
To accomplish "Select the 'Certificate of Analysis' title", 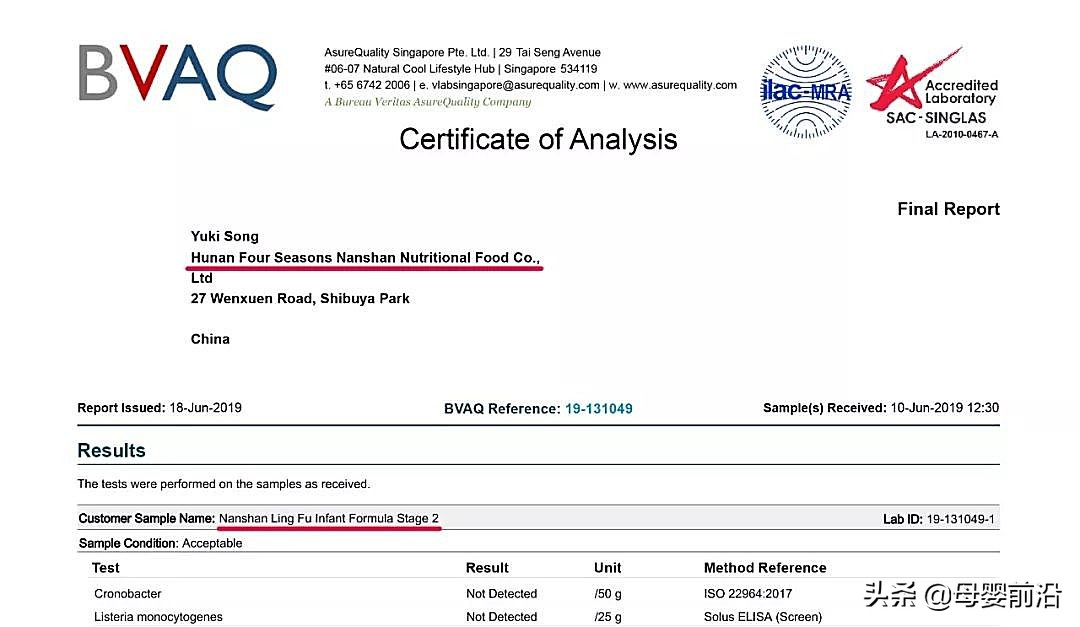I will click(538, 139).
